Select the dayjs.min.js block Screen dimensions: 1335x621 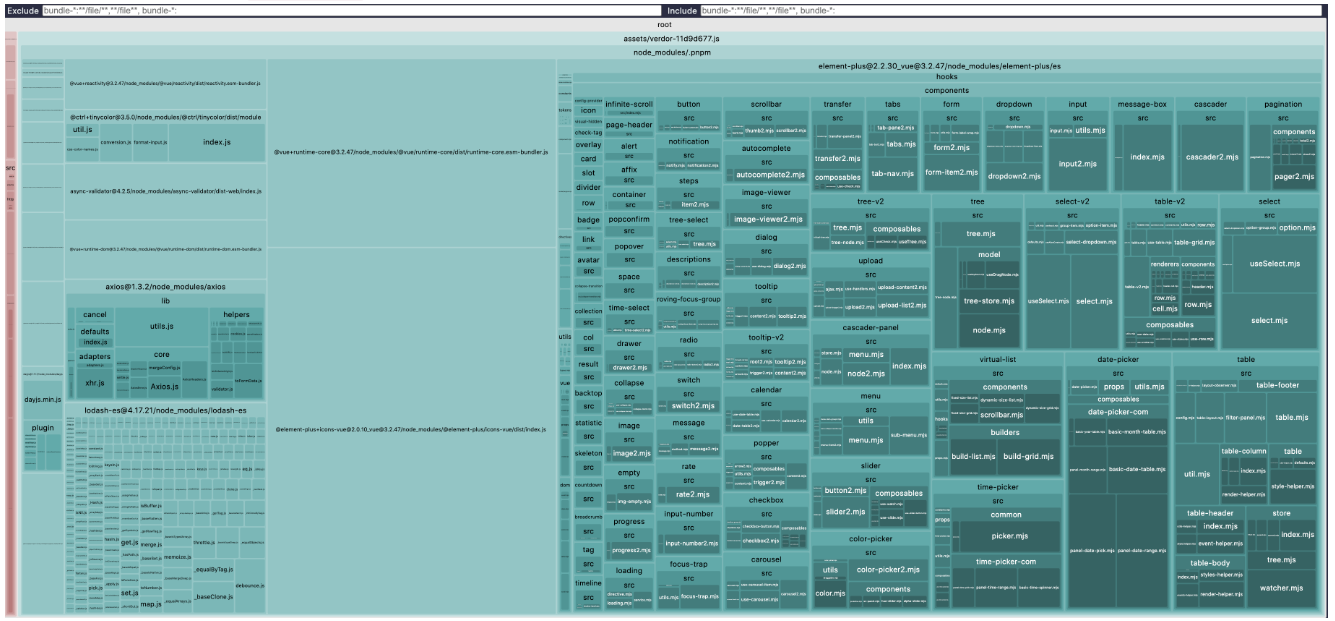pos(42,399)
